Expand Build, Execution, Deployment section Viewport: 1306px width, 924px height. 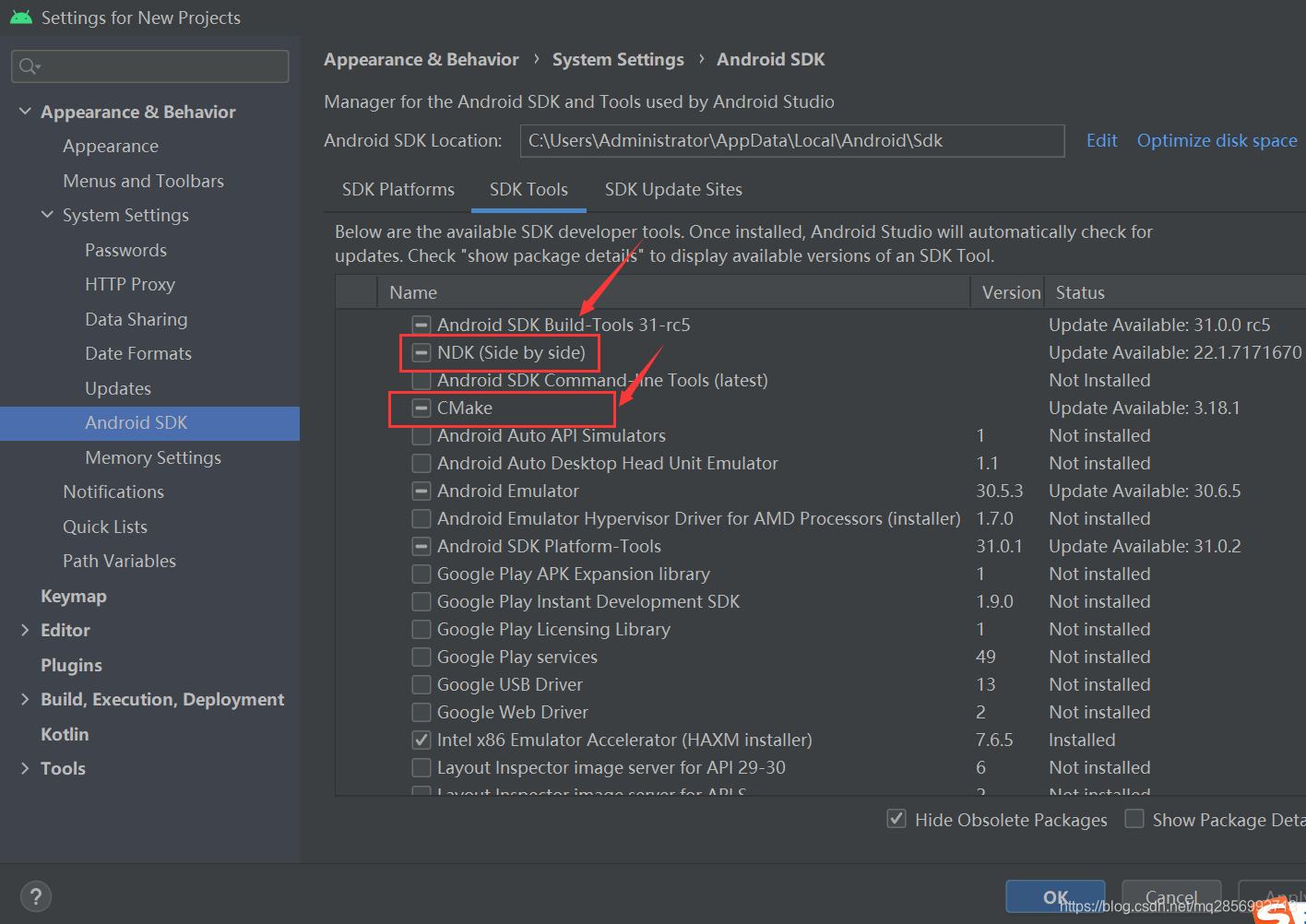coord(25,699)
